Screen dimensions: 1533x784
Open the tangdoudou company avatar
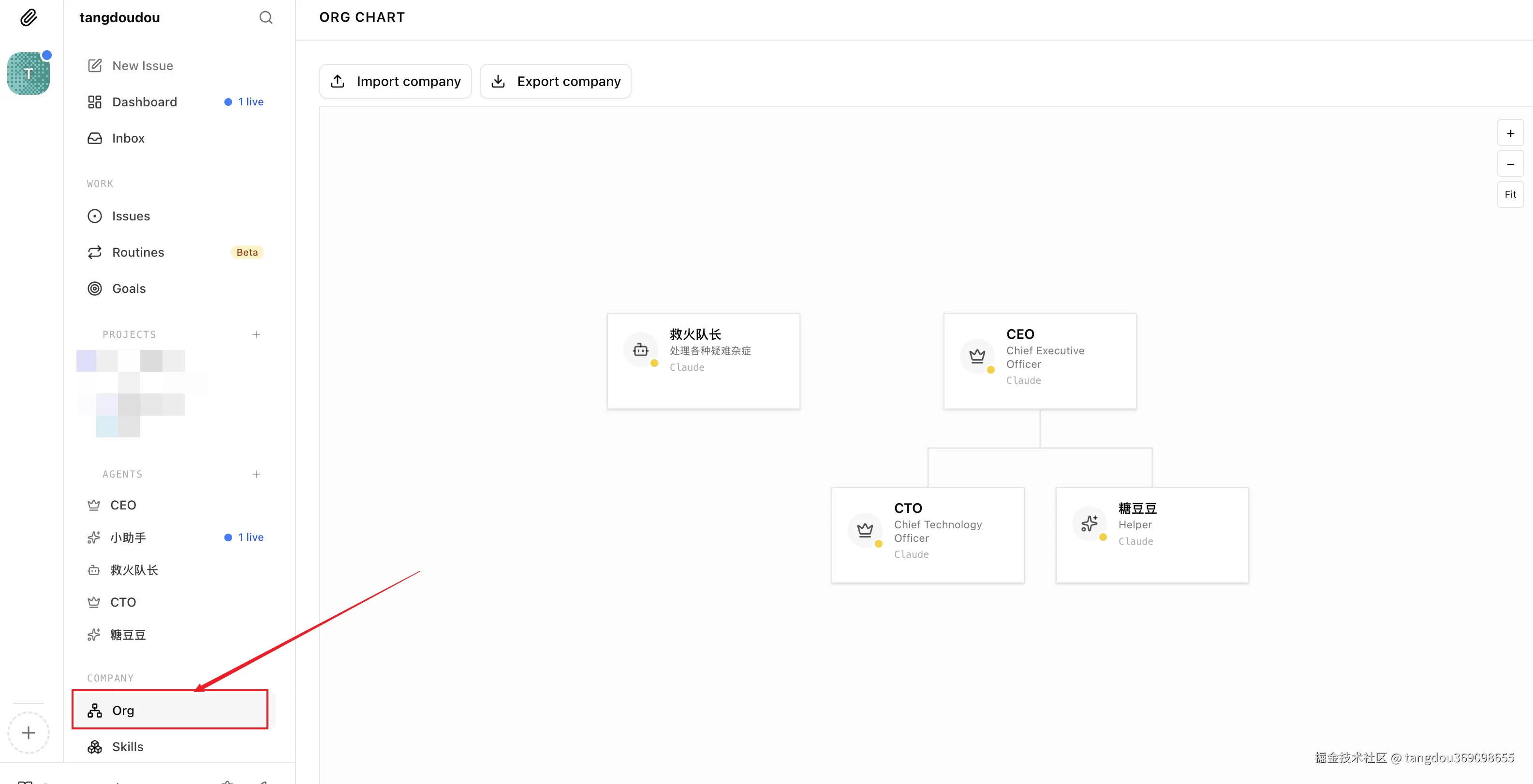[x=29, y=73]
